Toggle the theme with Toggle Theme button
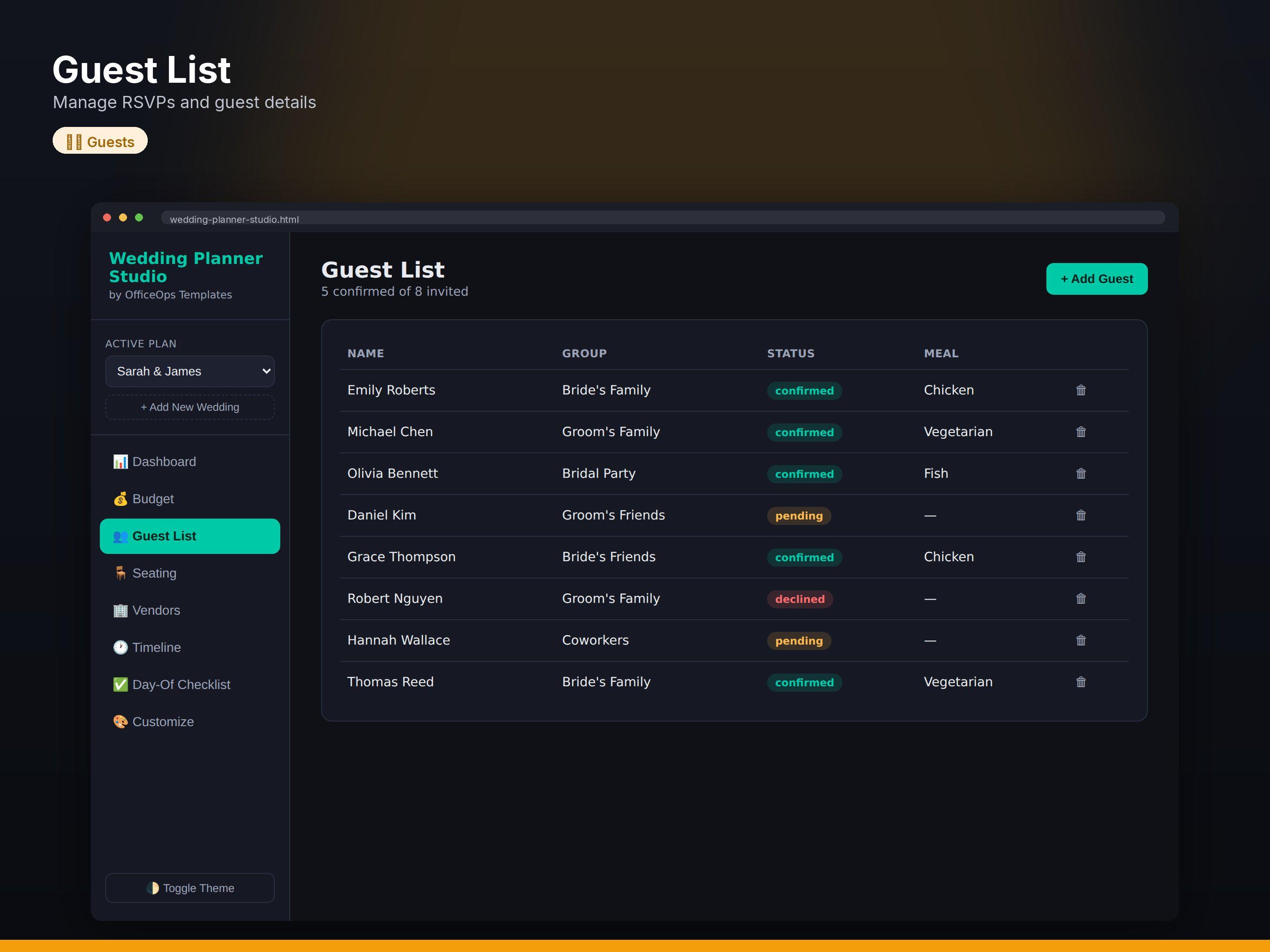Screen dimensions: 1270x952 tap(190, 888)
